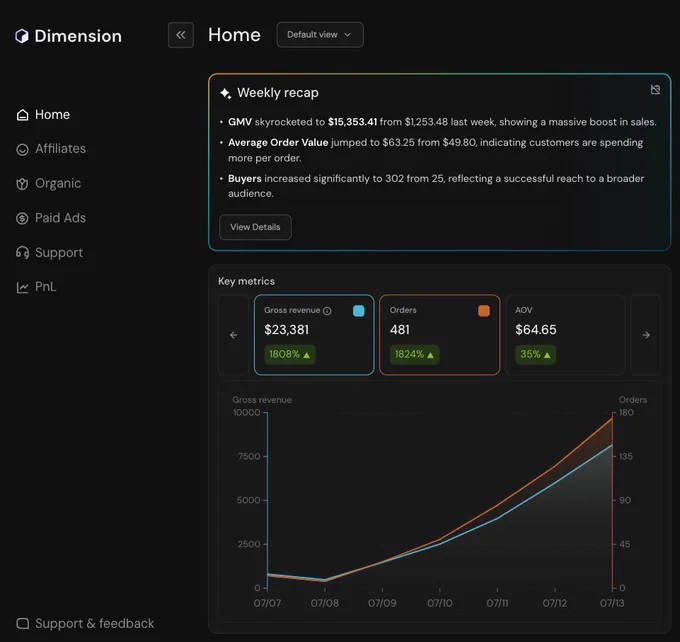
Task: Click the 481 orders value
Action: click(x=399, y=330)
